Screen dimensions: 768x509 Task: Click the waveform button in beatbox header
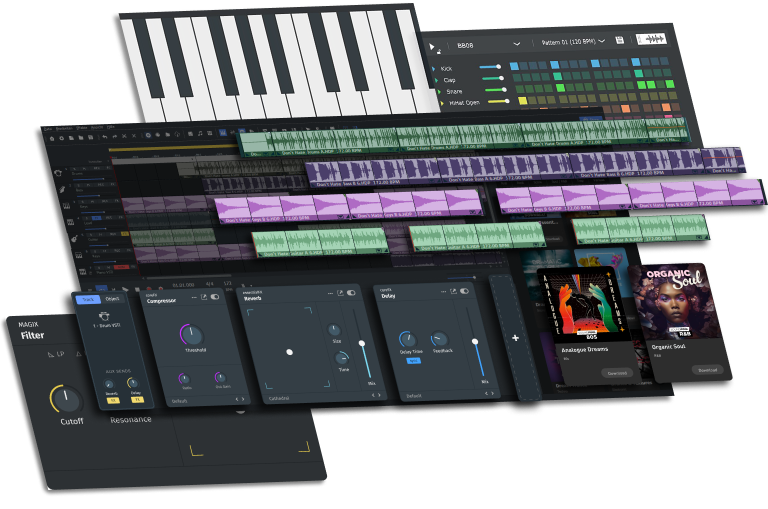click(651, 39)
